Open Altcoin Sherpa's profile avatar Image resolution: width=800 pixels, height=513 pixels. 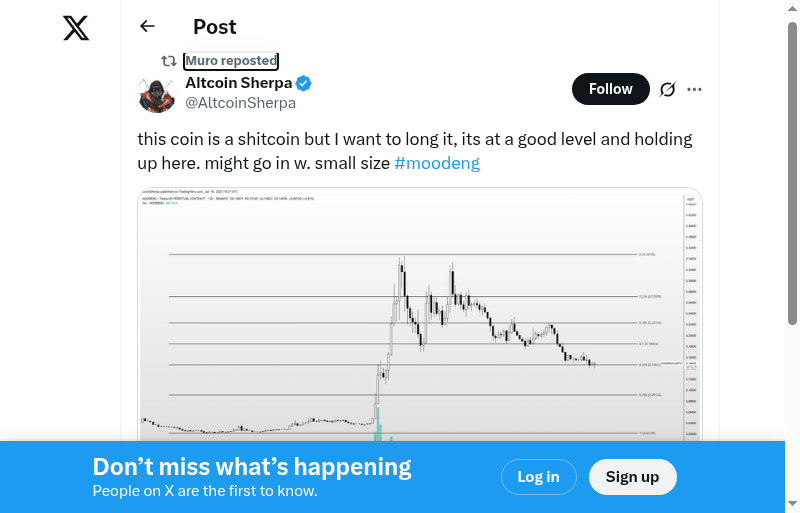[157, 94]
